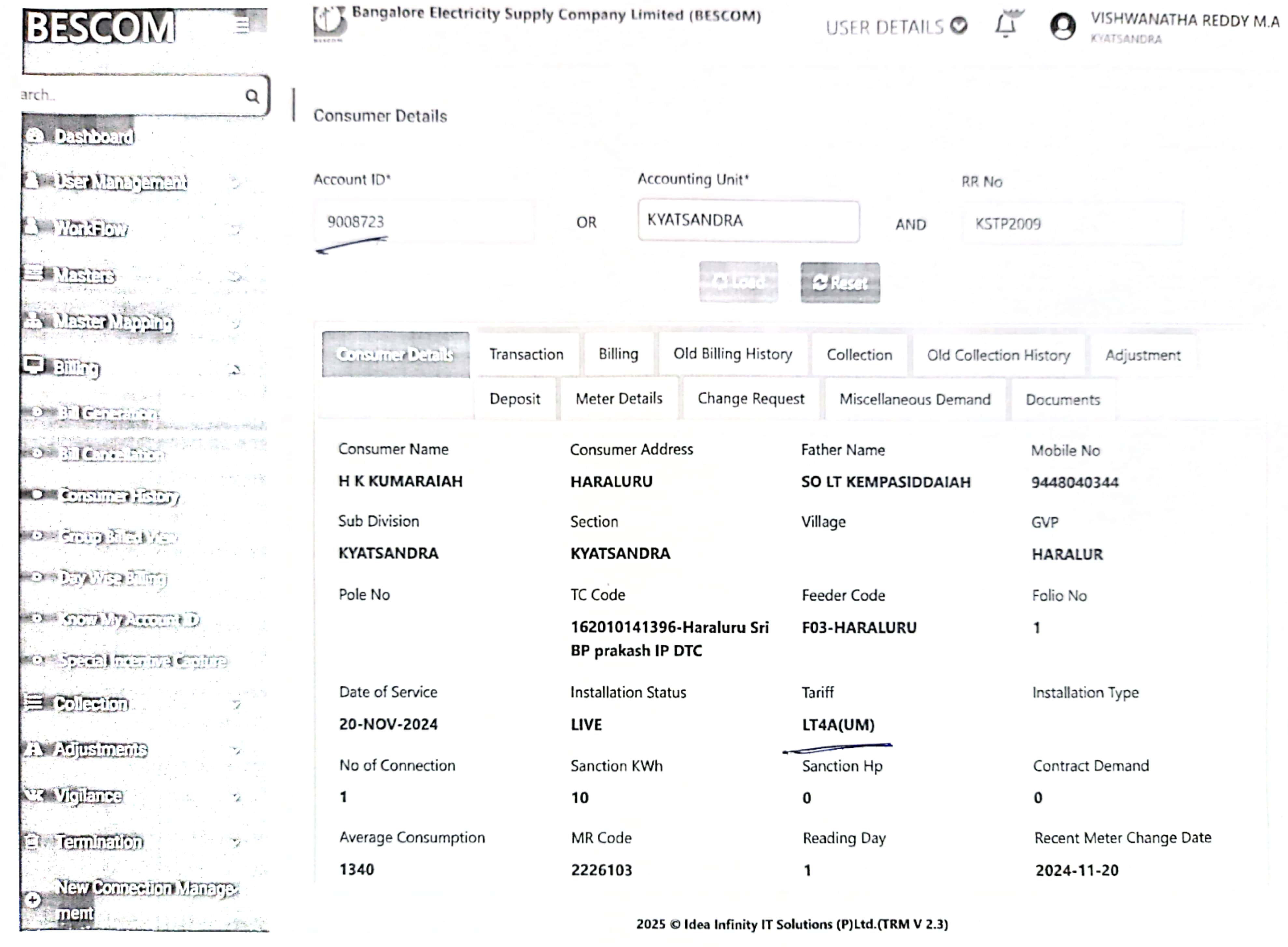Click the Account ID input field
This screenshot has width=1288, height=947.
pyautogui.click(x=424, y=222)
